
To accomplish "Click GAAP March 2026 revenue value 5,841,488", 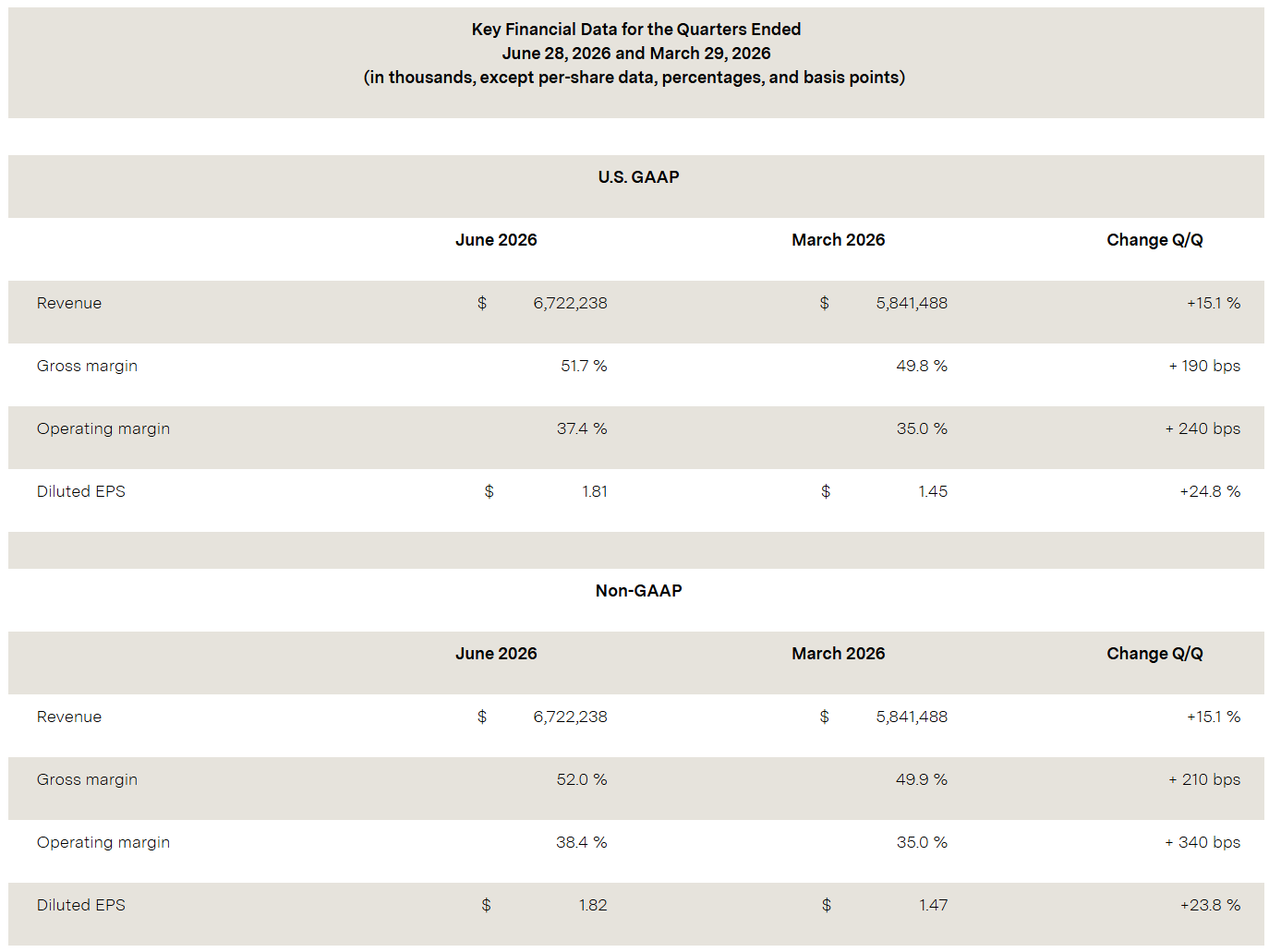I will pos(912,303).
